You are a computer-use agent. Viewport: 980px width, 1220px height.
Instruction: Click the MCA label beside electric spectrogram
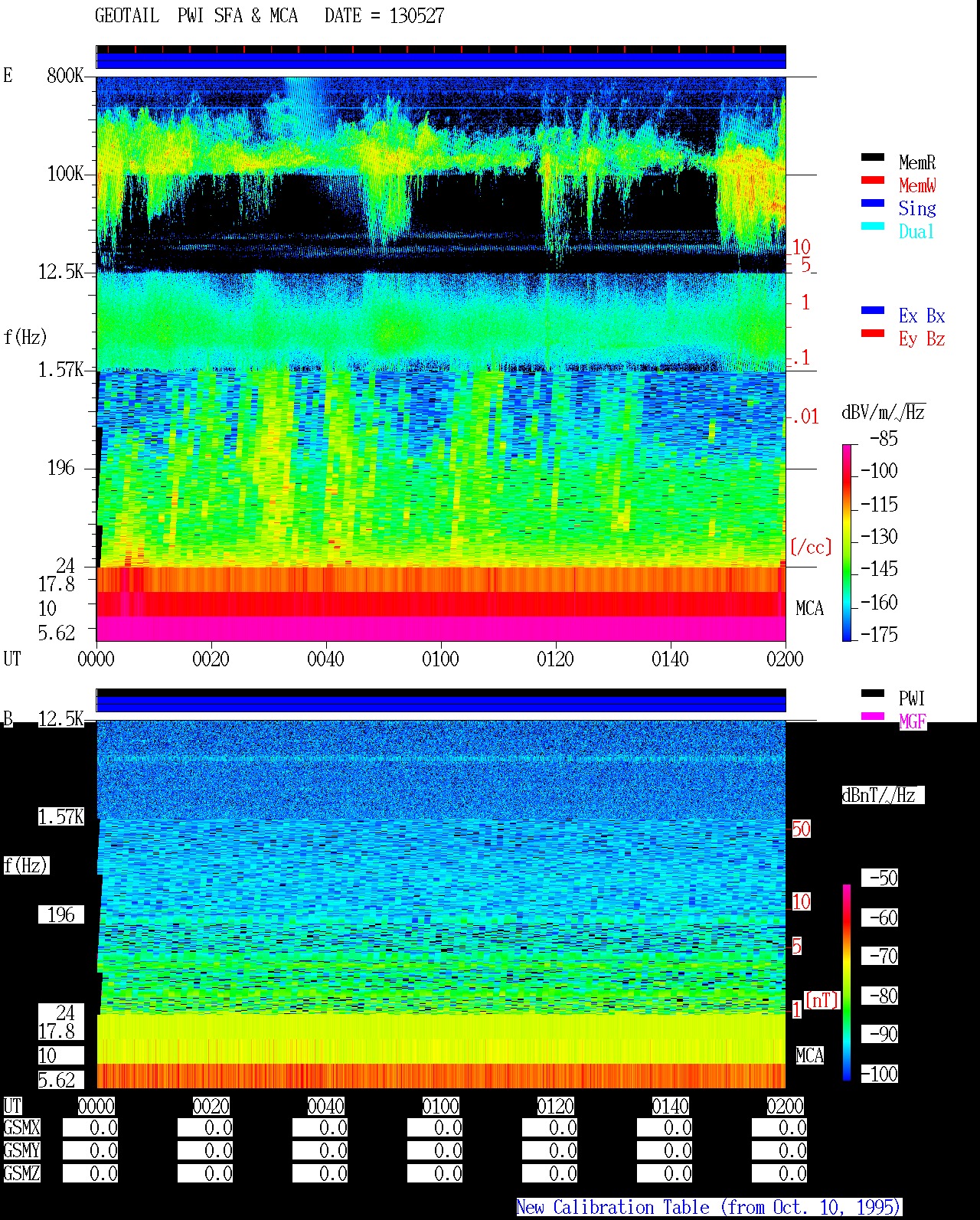tap(809, 609)
